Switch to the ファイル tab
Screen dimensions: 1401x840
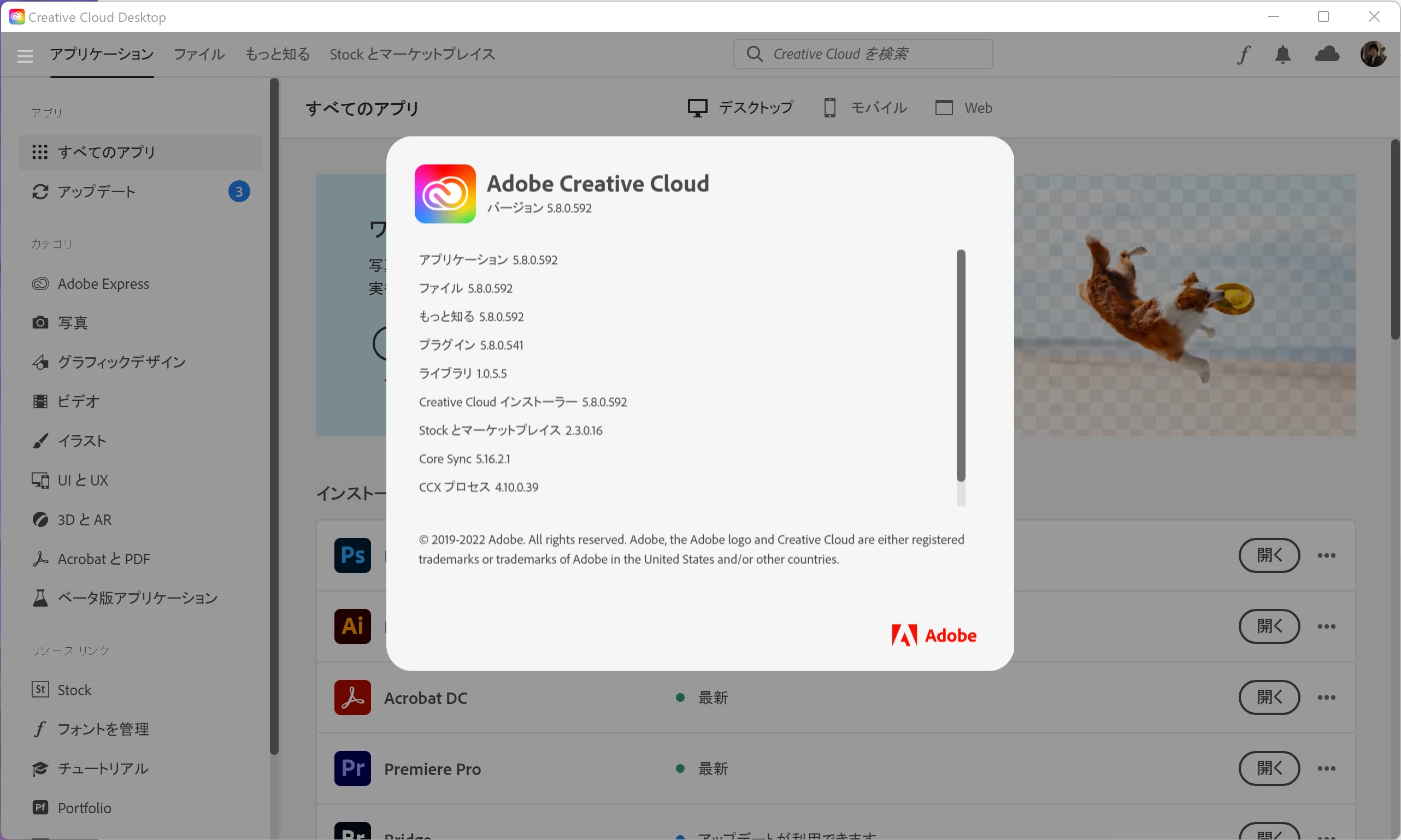199,54
